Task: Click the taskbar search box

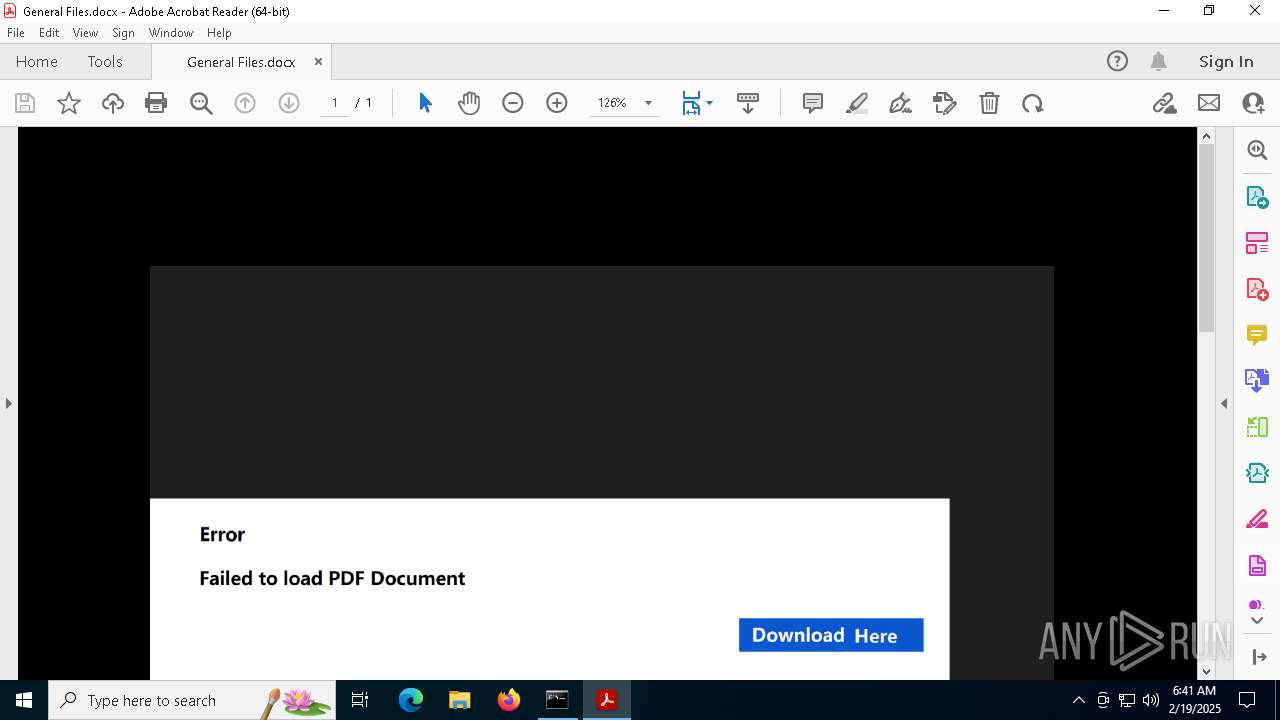Action: pos(193,700)
